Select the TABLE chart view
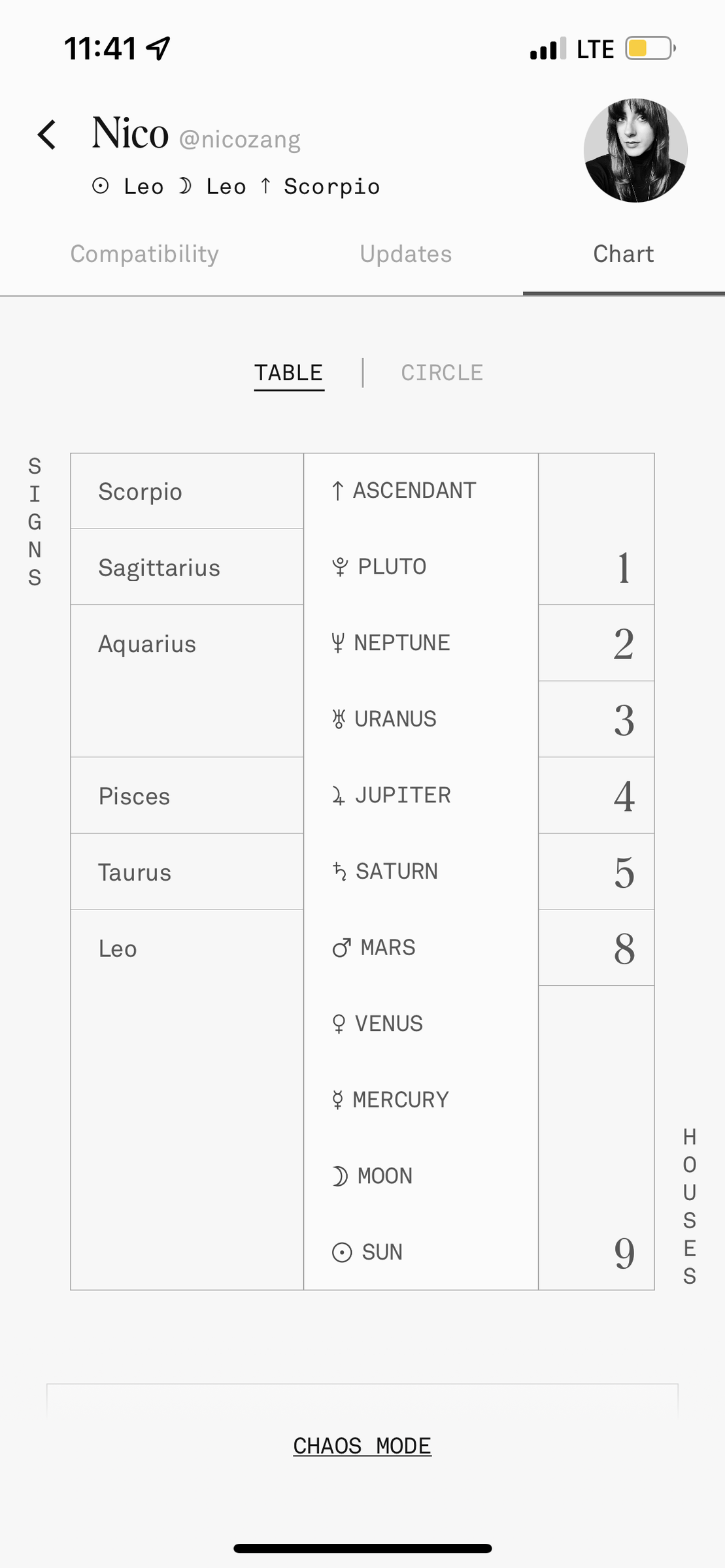725x1568 pixels. [289, 373]
